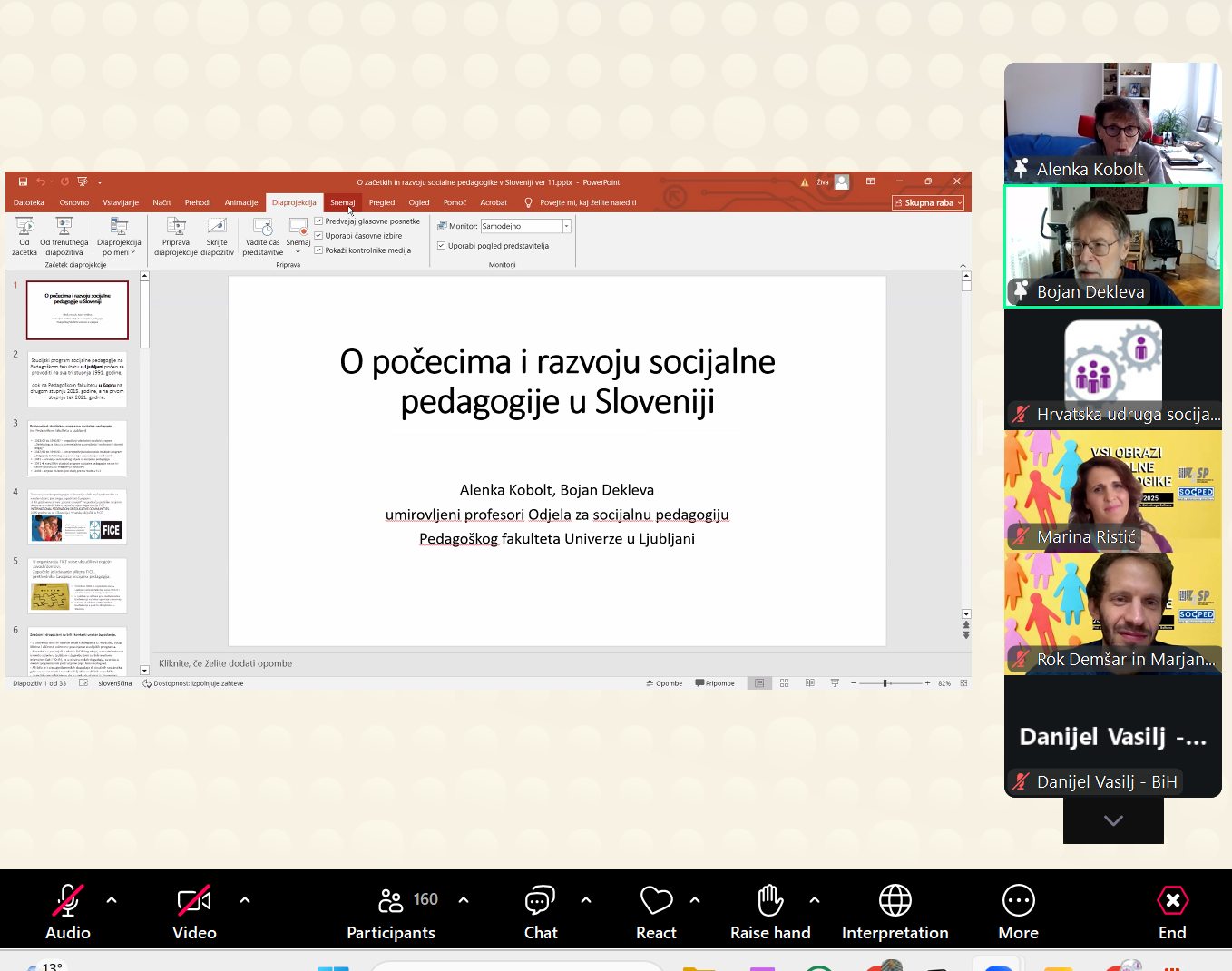Switch to slide sorter view icon
The image size is (1232, 971).
point(785,683)
